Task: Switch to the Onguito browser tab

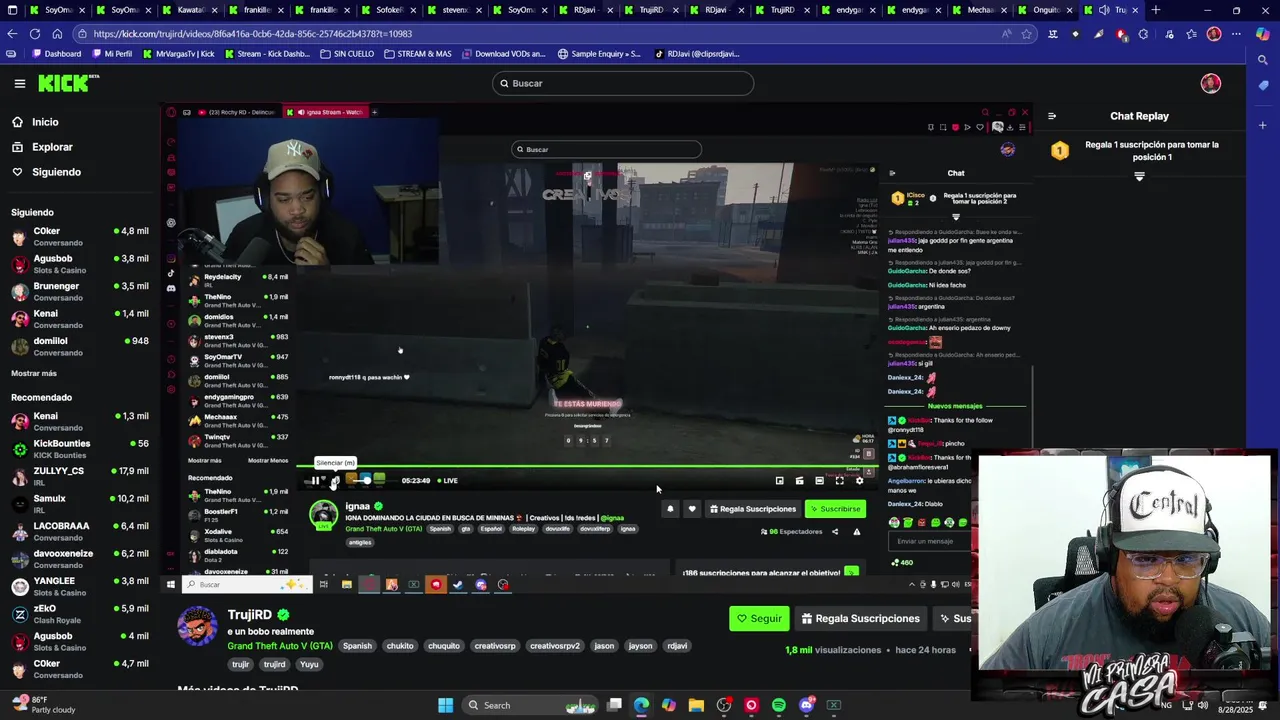Action: [1046, 10]
